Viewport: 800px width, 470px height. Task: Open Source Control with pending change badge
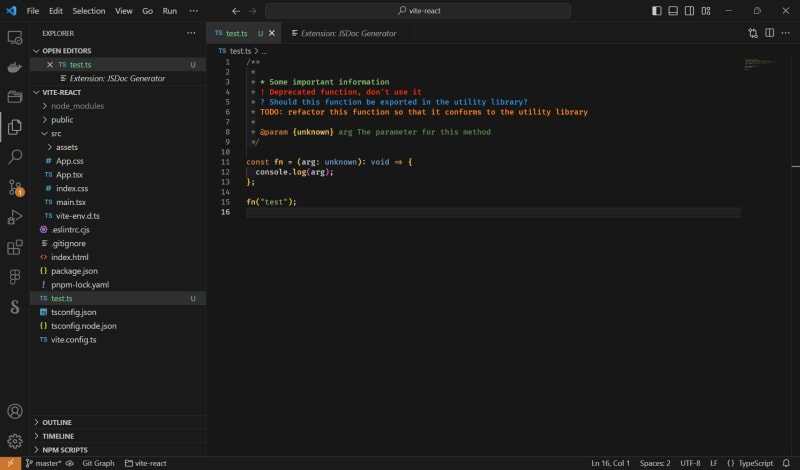(x=15, y=187)
